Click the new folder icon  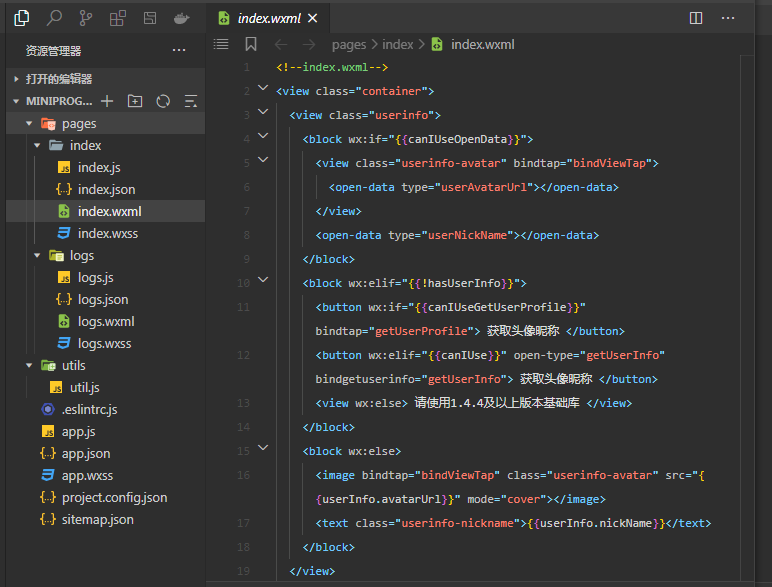(135, 101)
